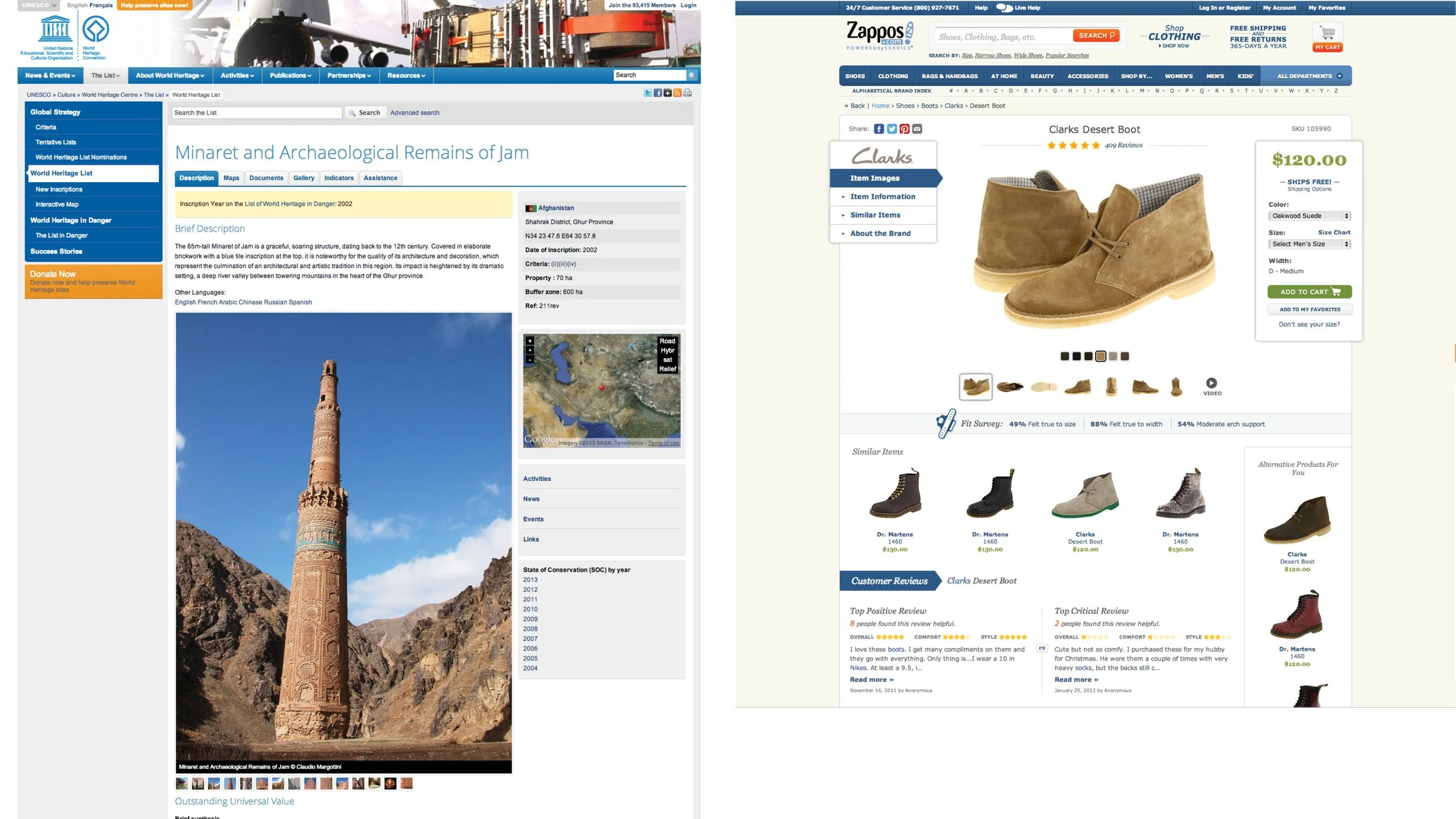The image size is (1456, 819).
Task: Switch map to Relief view
Action: 667,369
